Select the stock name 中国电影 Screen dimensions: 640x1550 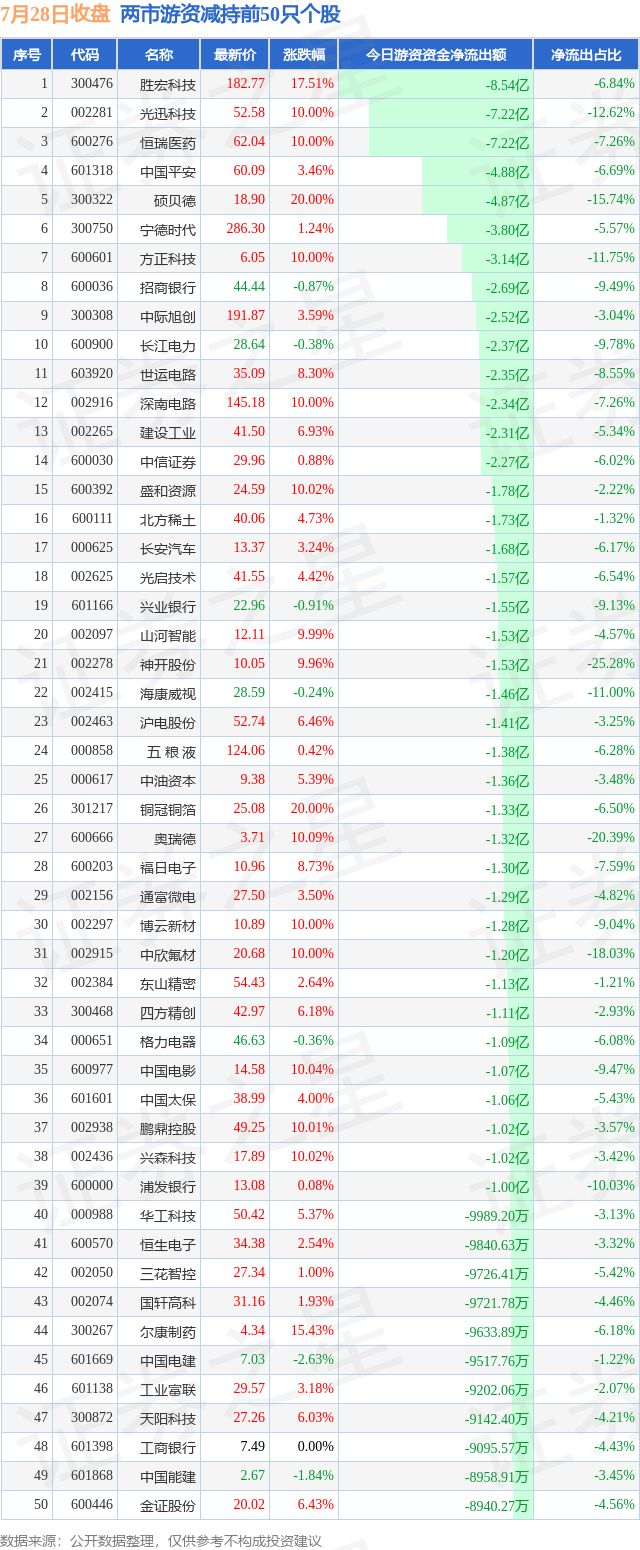click(x=168, y=1070)
